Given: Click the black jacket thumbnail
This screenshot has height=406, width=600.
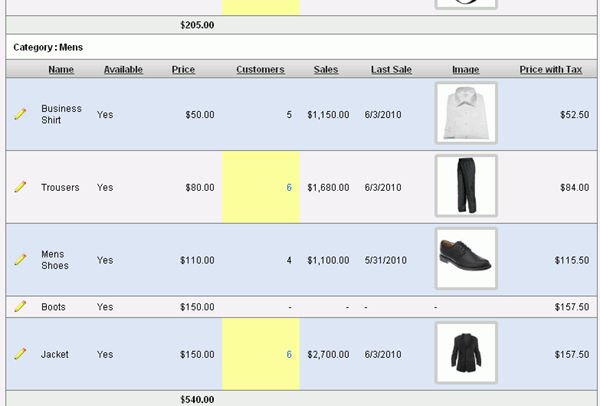Looking at the screenshot, I should click(466, 354).
